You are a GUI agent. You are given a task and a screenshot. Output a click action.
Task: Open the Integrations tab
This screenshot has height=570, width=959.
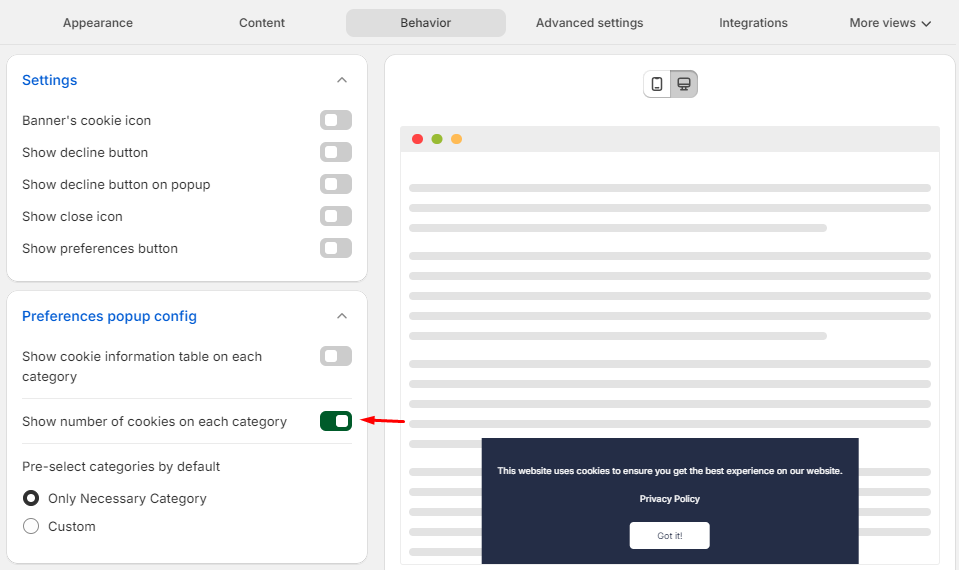(753, 23)
